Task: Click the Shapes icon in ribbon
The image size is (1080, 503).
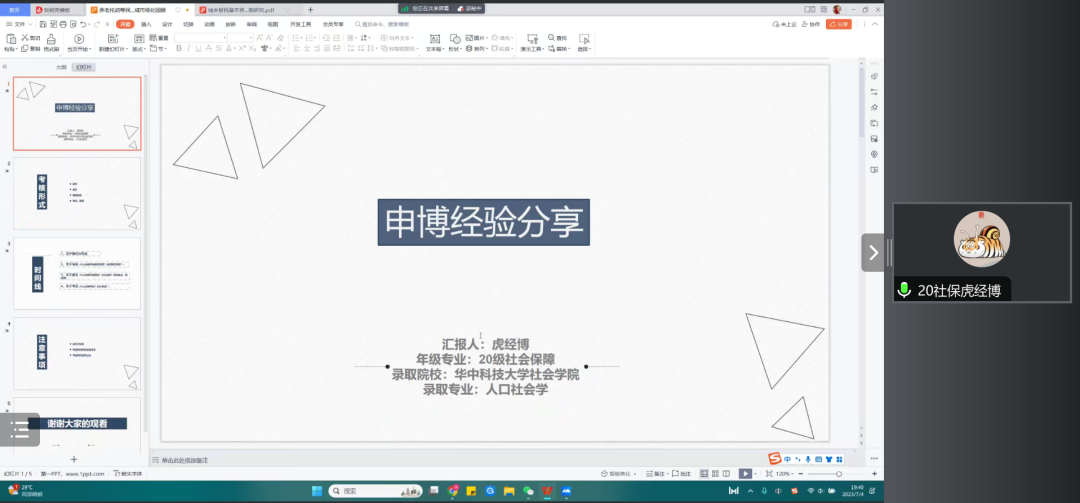Action: click(x=455, y=40)
